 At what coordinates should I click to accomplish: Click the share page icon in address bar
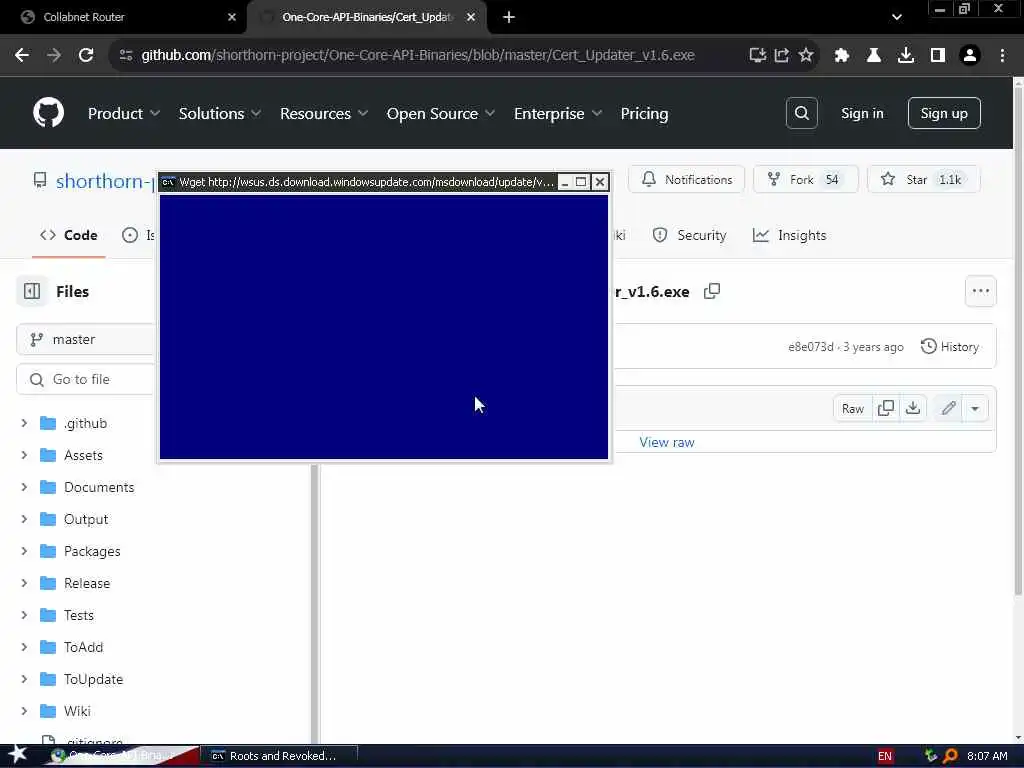pyautogui.click(x=781, y=55)
